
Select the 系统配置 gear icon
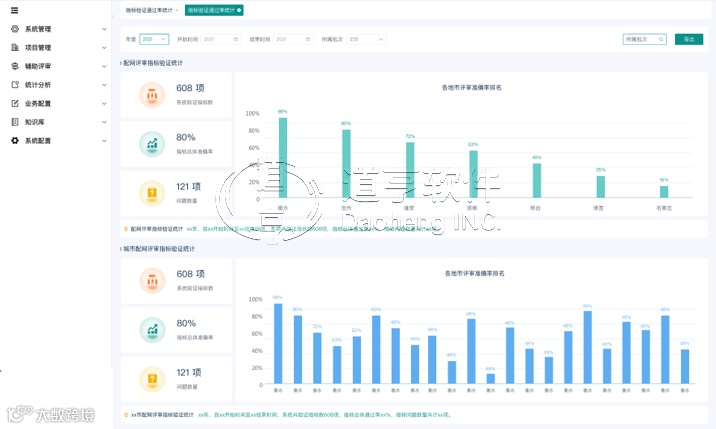point(15,141)
